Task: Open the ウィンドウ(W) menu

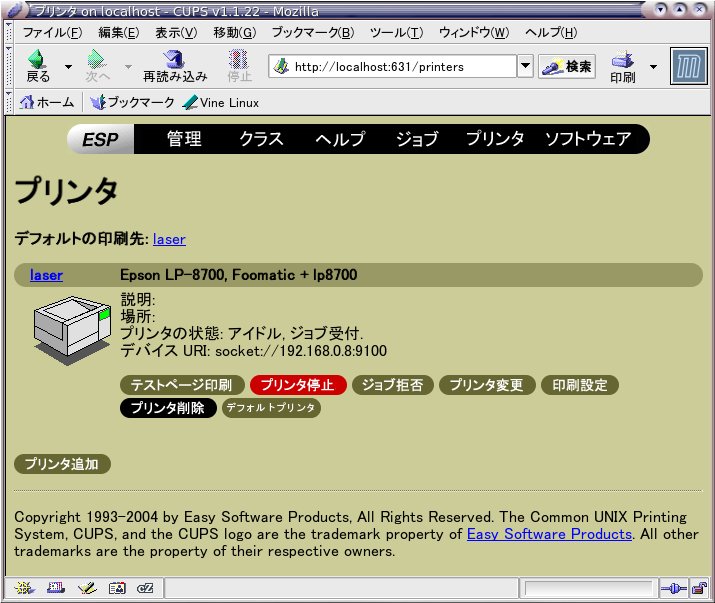Action: [x=474, y=32]
